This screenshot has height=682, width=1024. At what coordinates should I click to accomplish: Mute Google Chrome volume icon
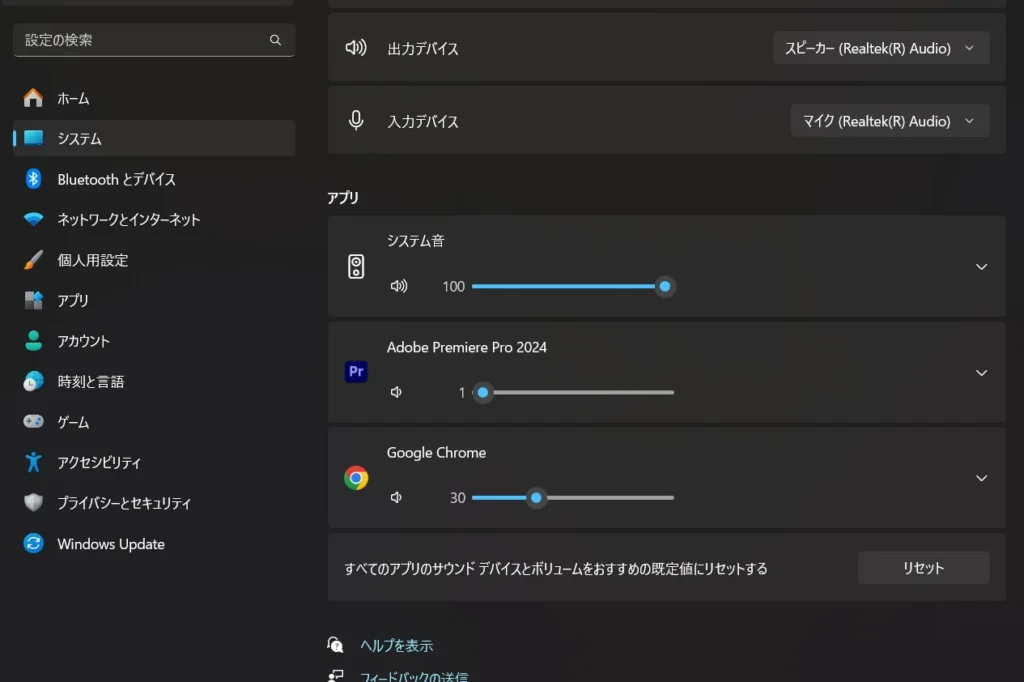tap(397, 498)
